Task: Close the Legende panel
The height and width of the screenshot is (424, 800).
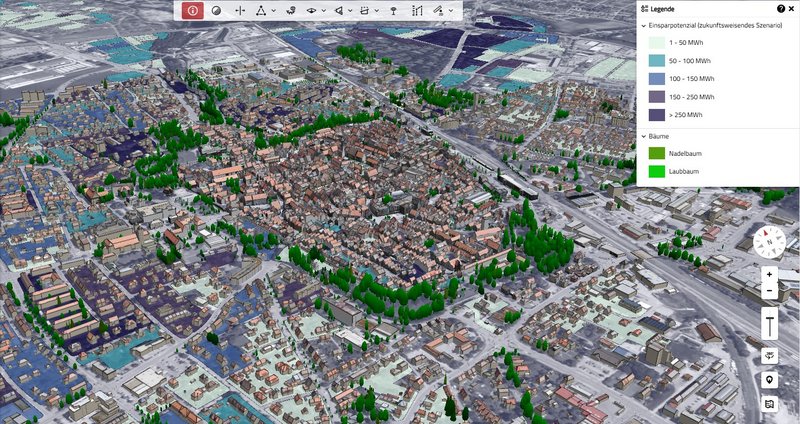Action: pos(792,8)
